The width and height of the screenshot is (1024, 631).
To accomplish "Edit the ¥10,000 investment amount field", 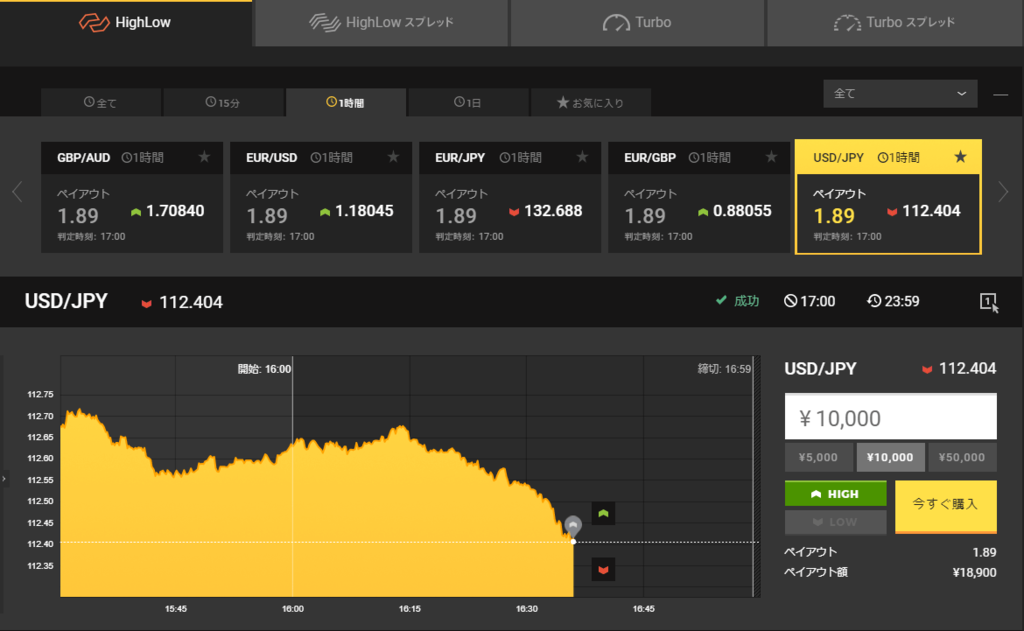I will [891, 417].
